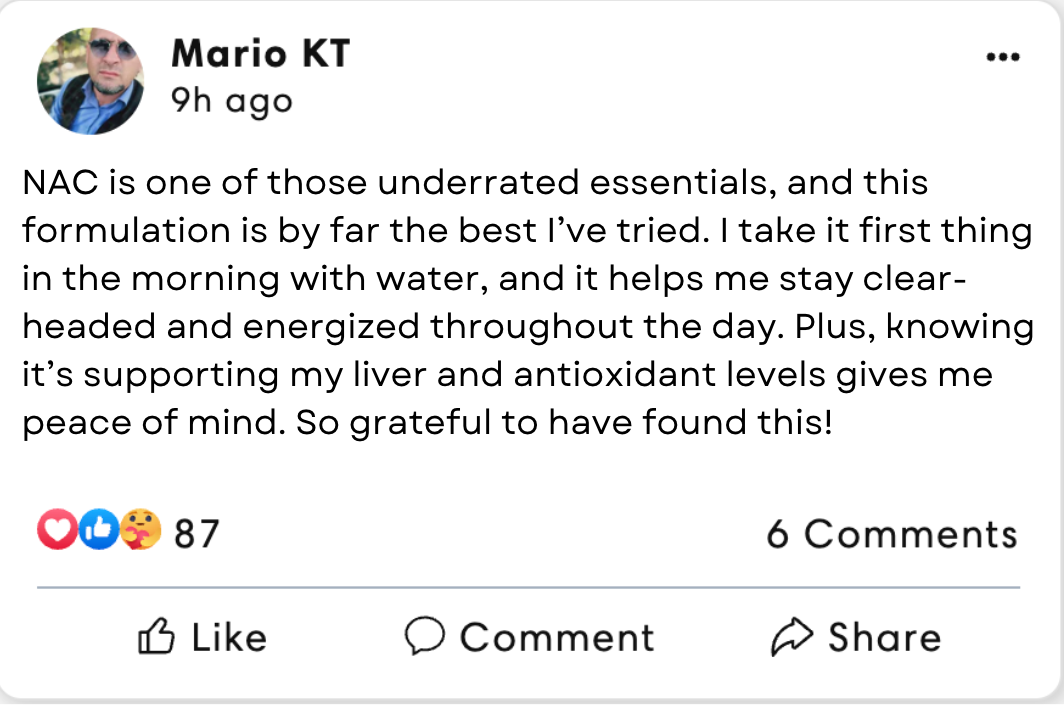The width and height of the screenshot is (1064, 712).
Task: Select the Comment button label
Action: (x=556, y=638)
